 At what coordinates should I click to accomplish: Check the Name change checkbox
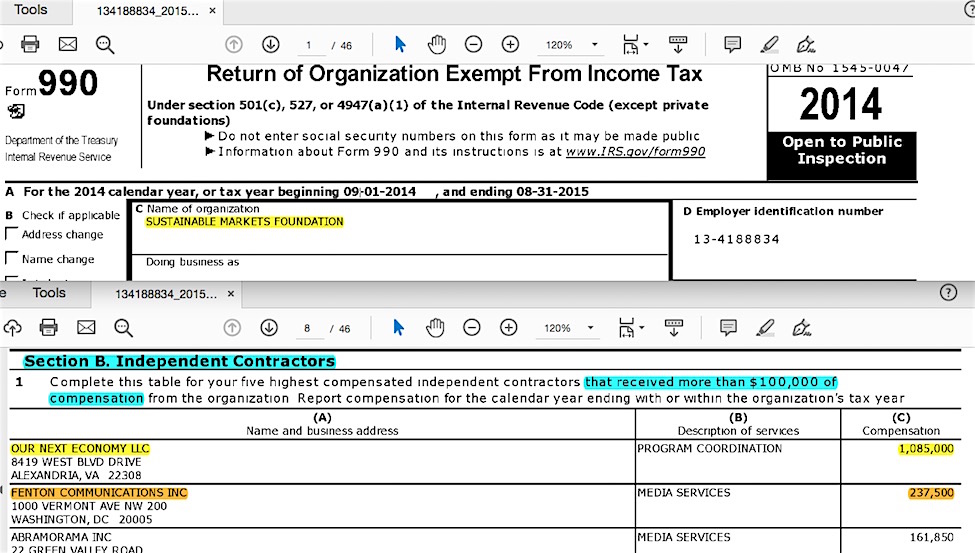pos(12,259)
